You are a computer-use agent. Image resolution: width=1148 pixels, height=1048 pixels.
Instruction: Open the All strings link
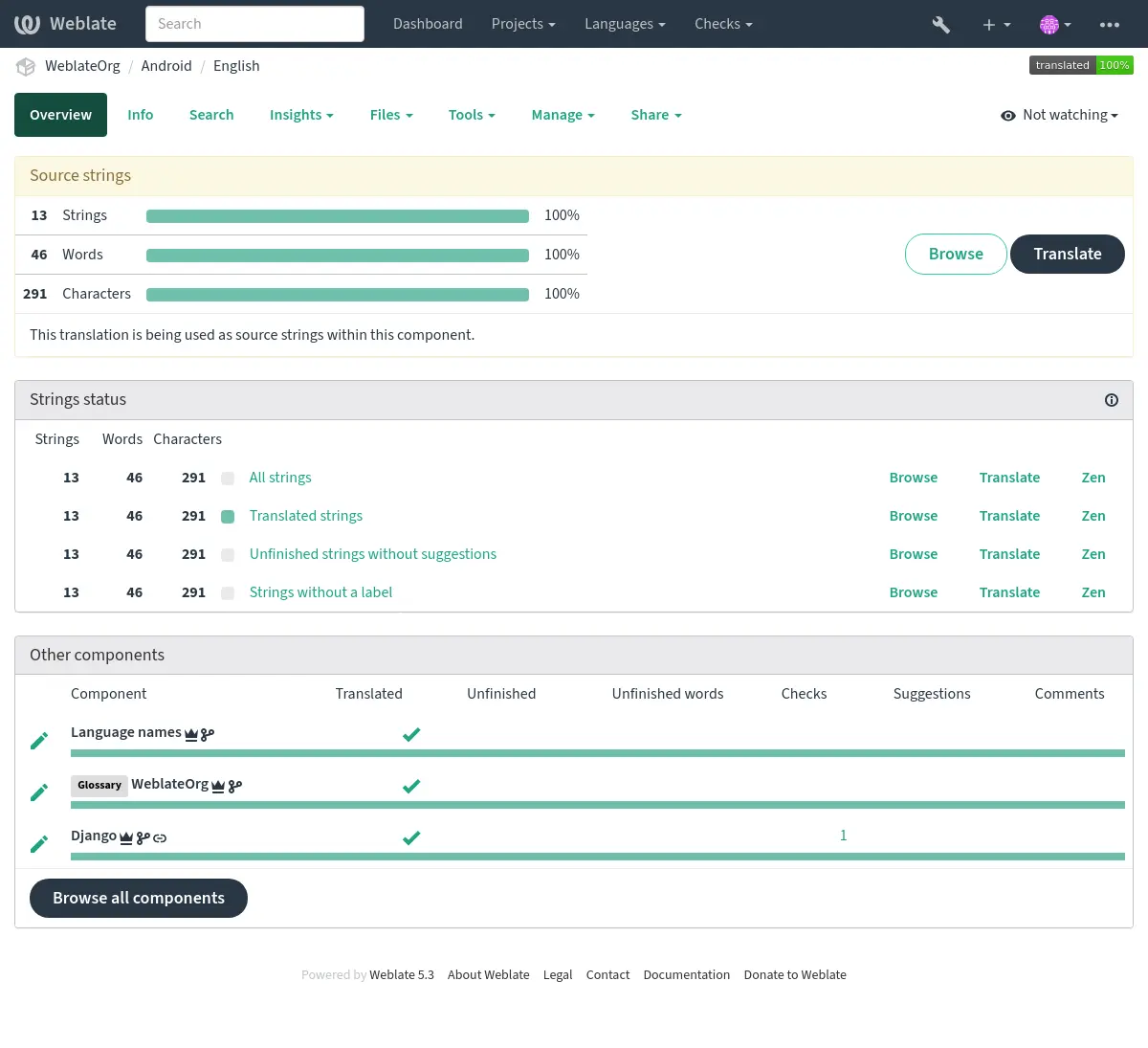(280, 478)
